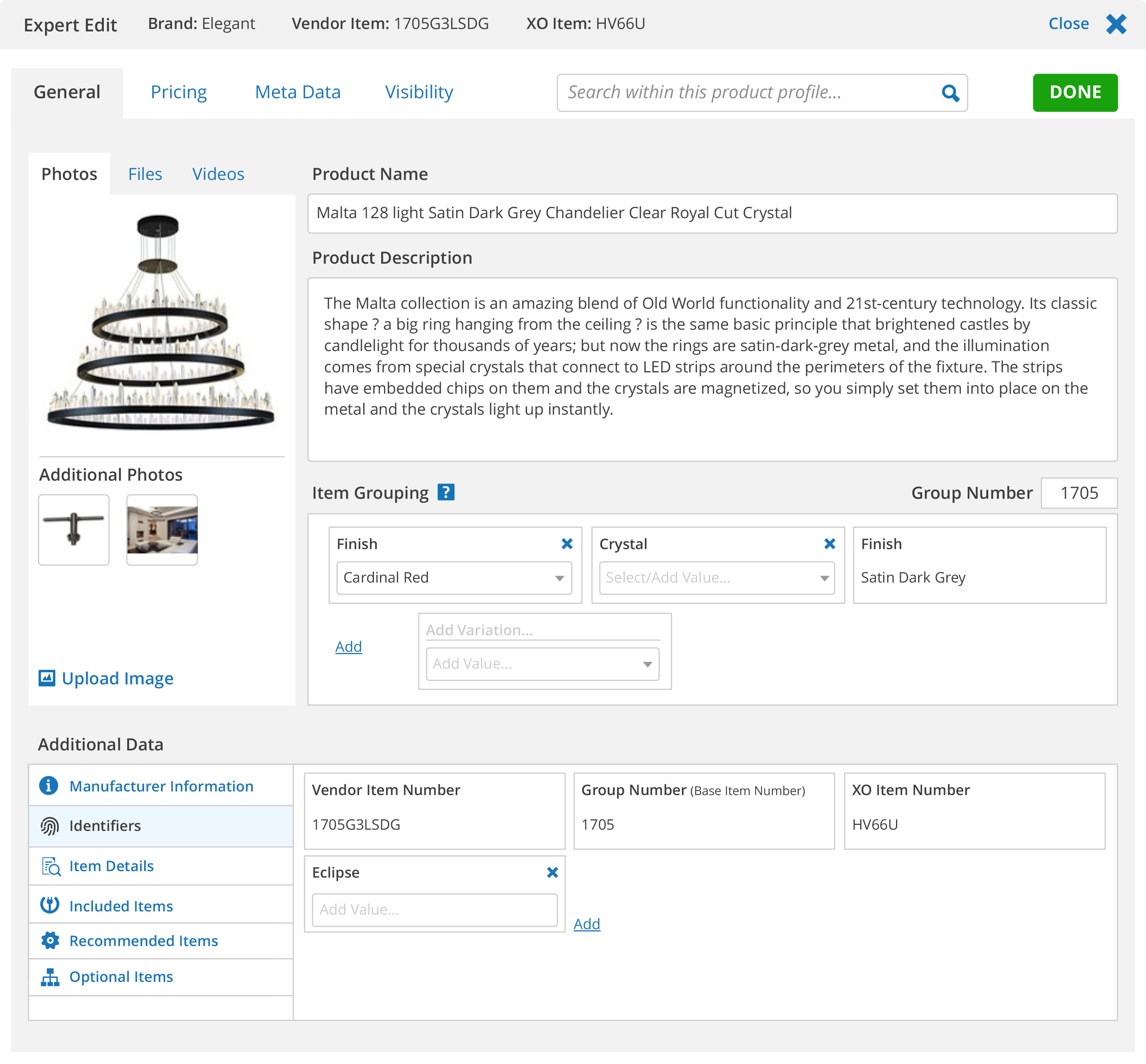Click the Manufacturer Information info icon

click(x=49, y=785)
